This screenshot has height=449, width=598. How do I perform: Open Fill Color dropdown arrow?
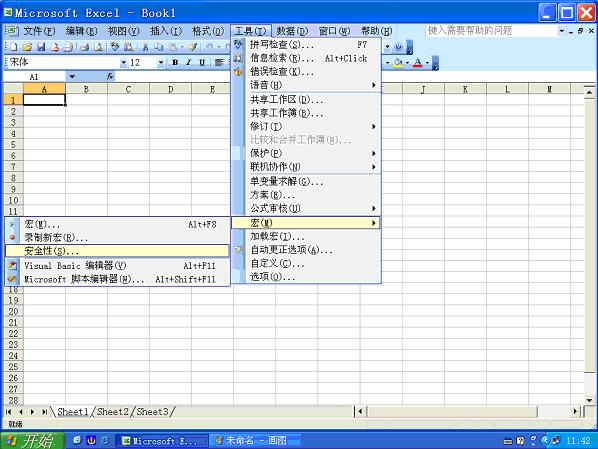(x=407, y=63)
